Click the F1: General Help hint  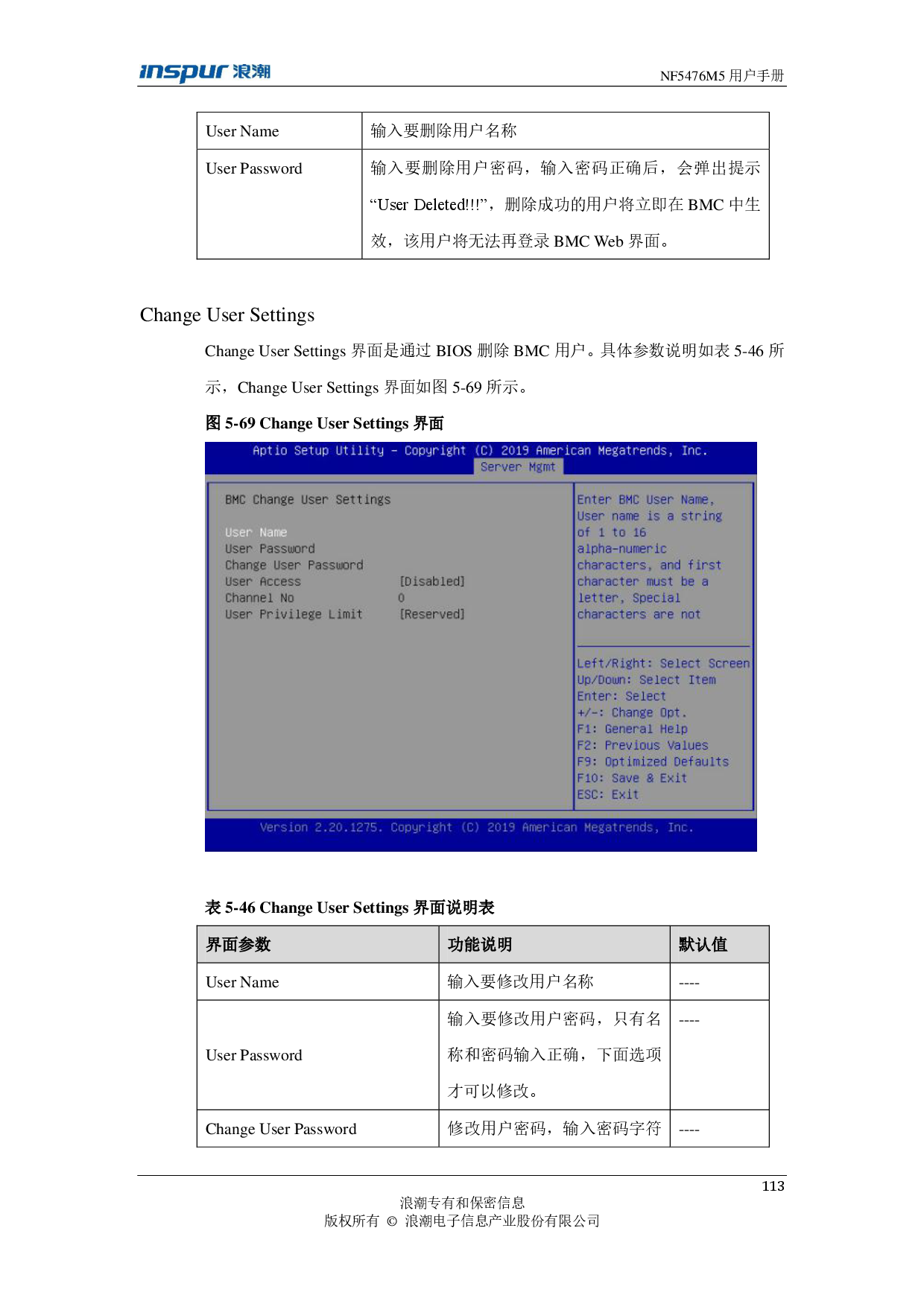[x=632, y=730]
